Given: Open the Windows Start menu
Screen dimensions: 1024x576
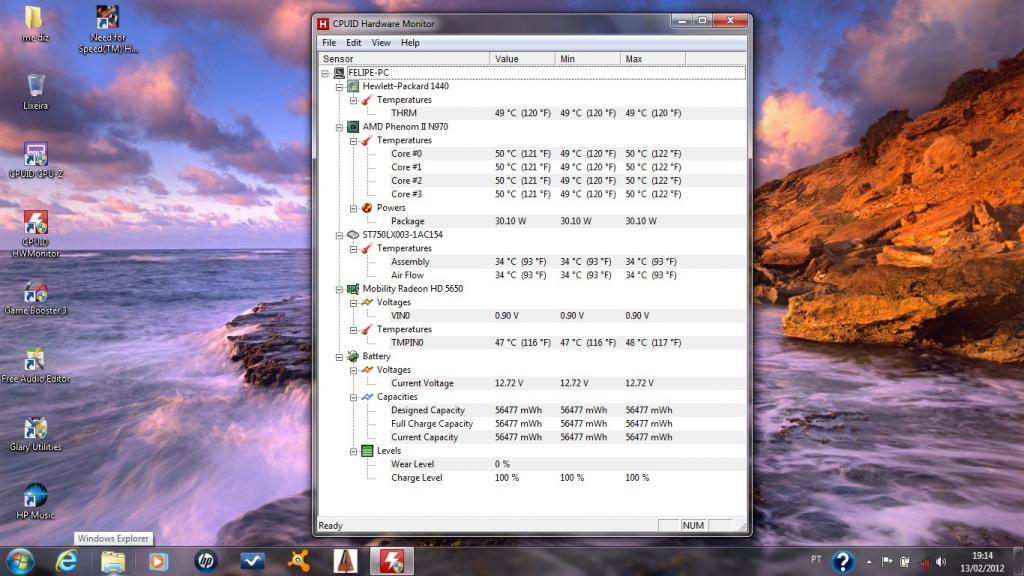Looking at the screenshot, I should (20, 562).
